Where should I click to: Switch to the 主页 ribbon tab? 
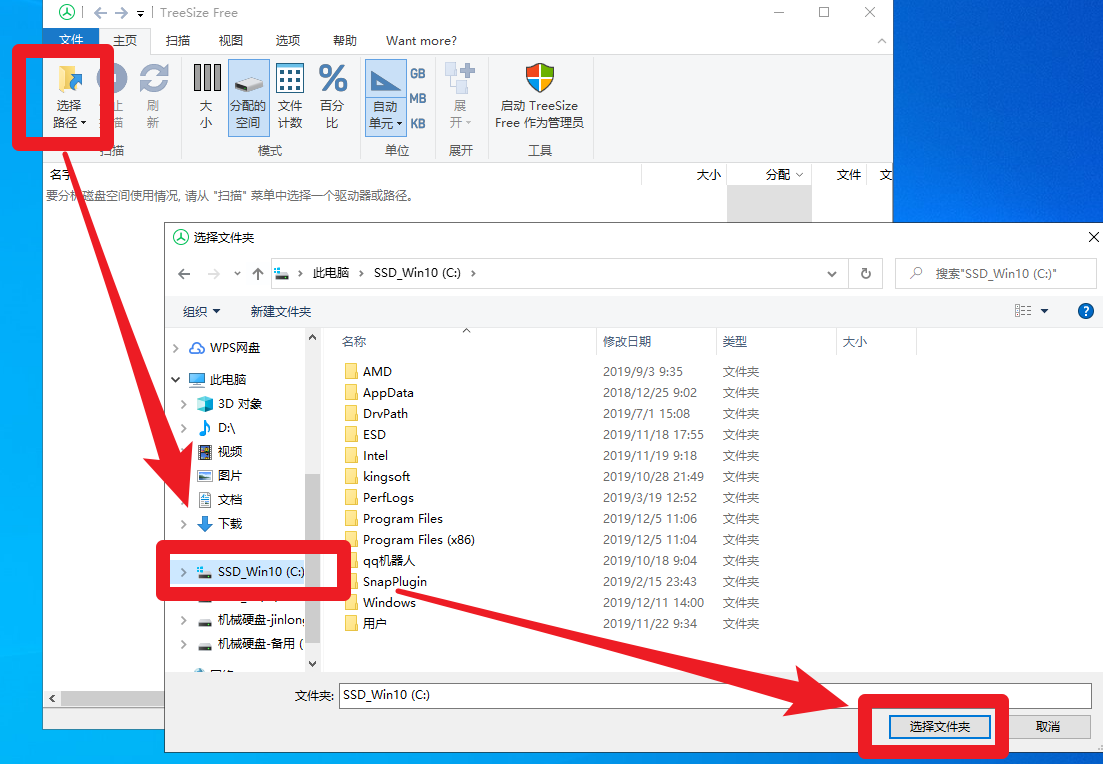(125, 41)
